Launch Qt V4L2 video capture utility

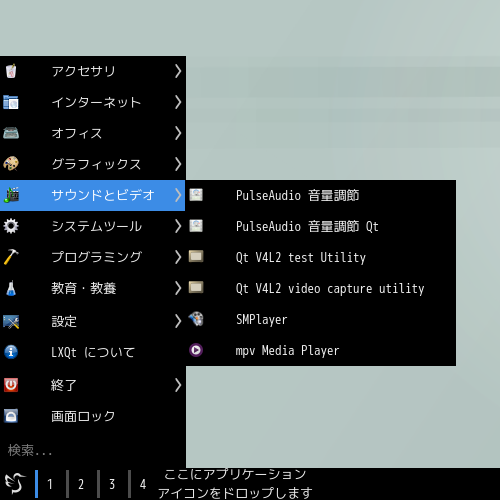[x=321, y=288]
